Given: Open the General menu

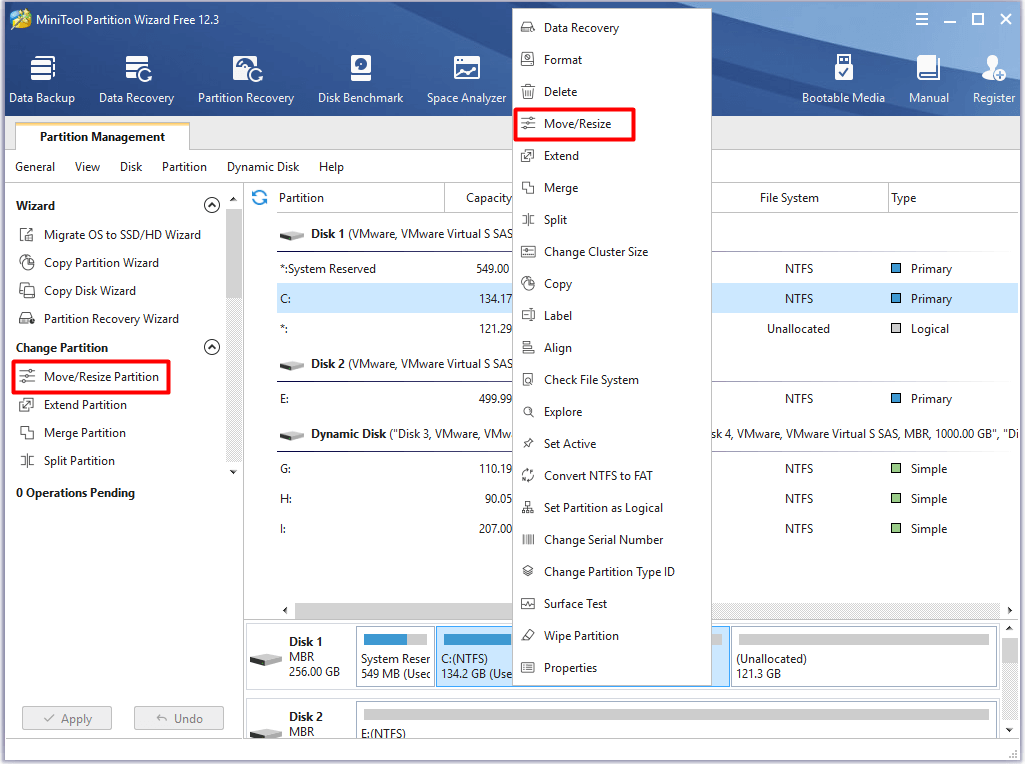Looking at the screenshot, I should (x=35, y=167).
